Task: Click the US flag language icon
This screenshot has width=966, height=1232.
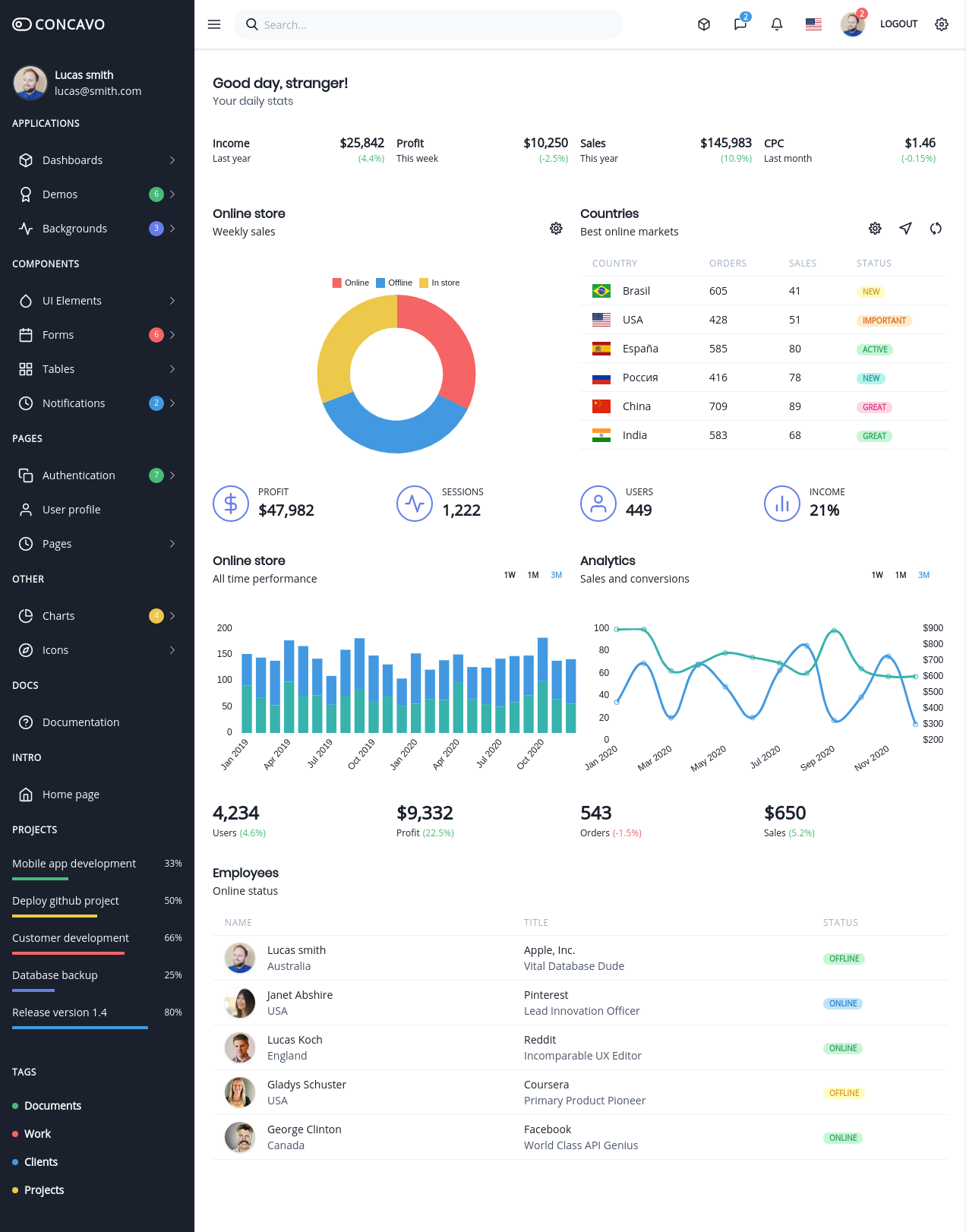Action: click(813, 24)
